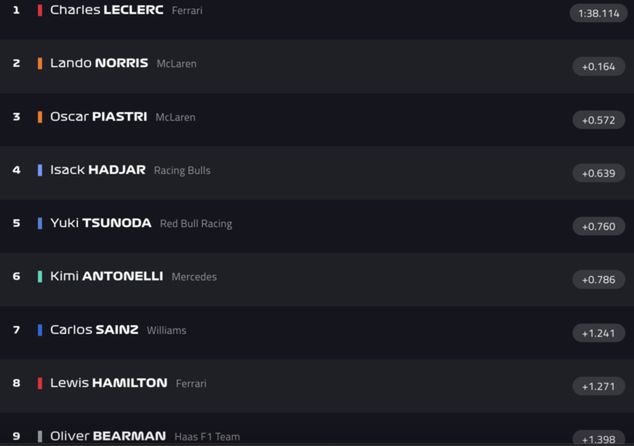Click the +0.760 gap badge

[599, 226]
